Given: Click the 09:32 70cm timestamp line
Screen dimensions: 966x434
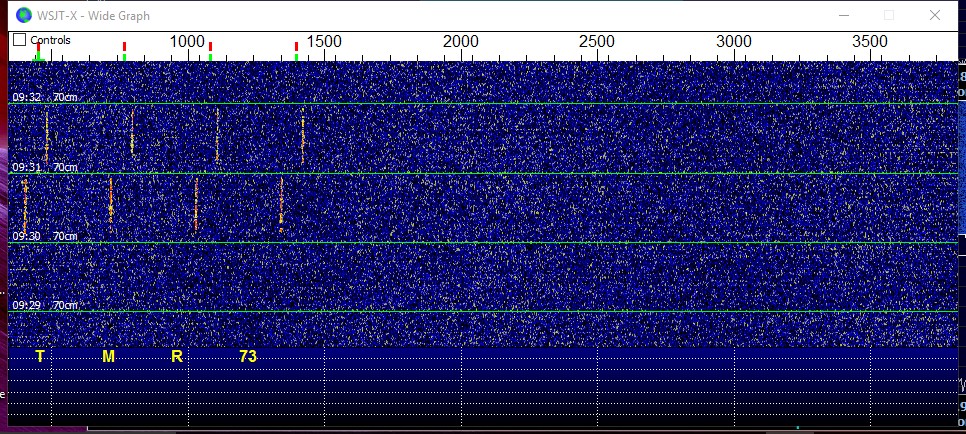Looking at the screenshot, I should click(44, 98).
